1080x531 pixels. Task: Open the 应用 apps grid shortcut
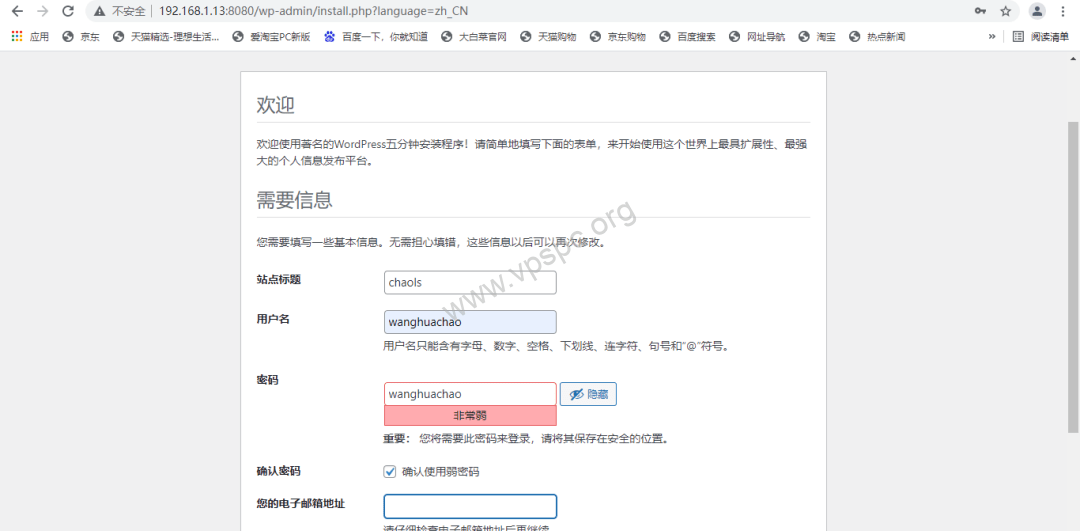30,37
